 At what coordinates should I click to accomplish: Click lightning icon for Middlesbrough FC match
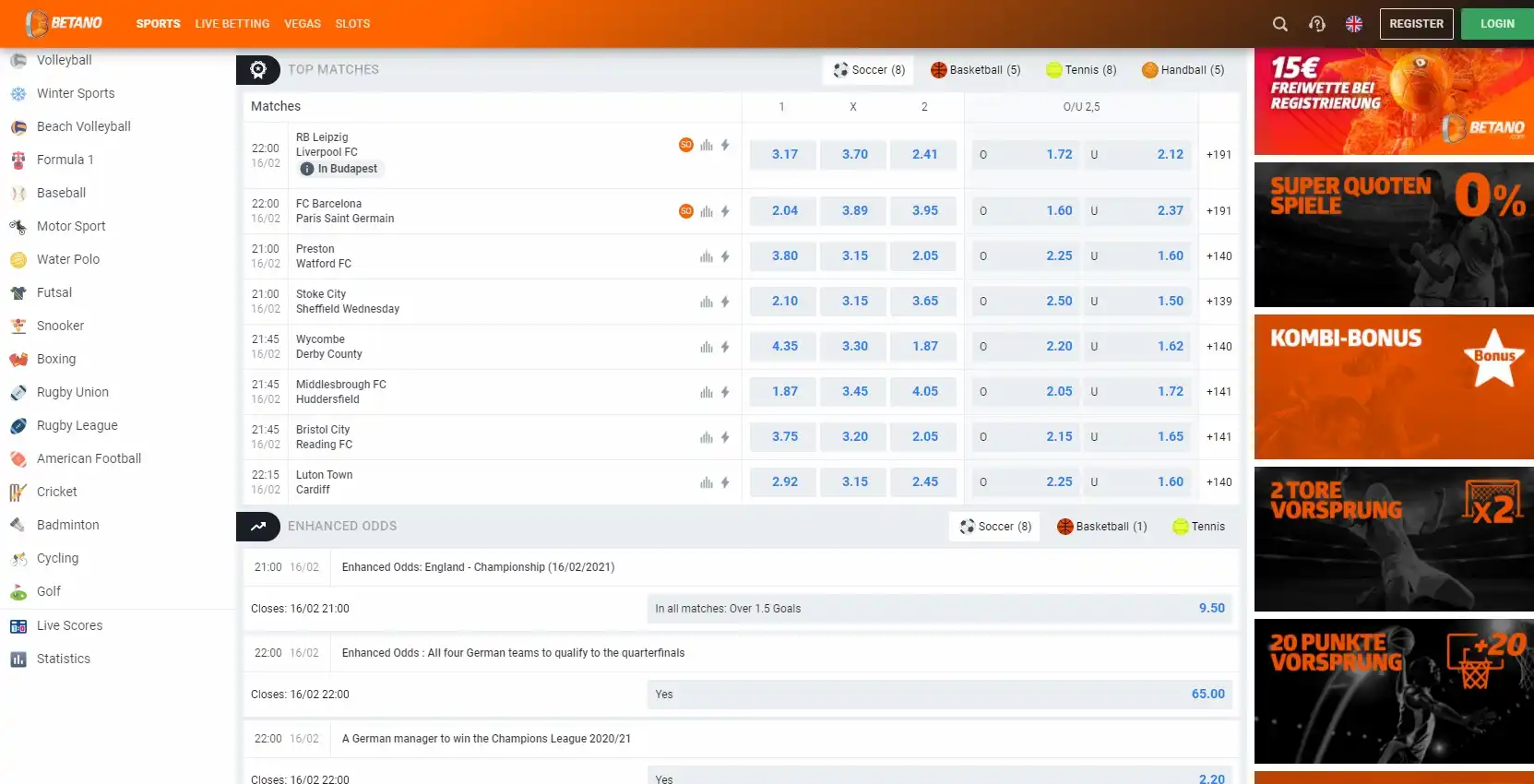click(x=725, y=392)
